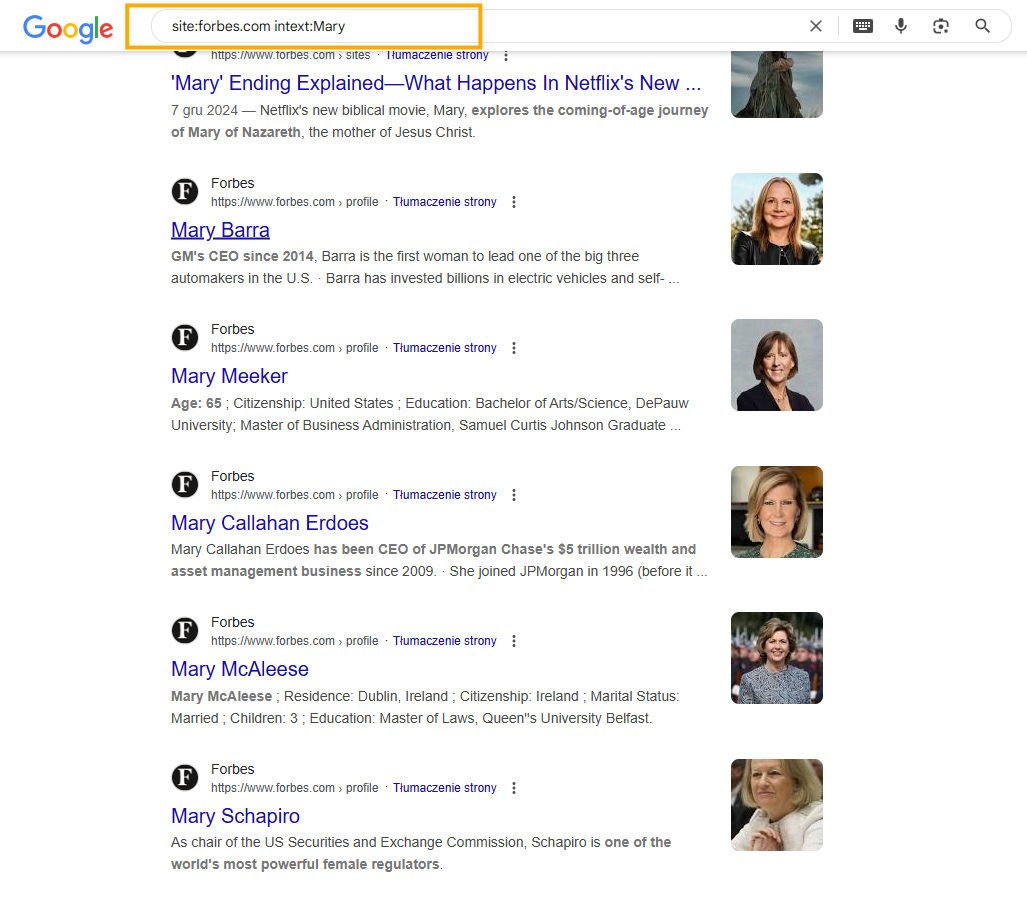This screenshot has height=902, width=1027.
Task: Open Mary Barra portrait thumbnail
Action: click(x=777, y=219)
